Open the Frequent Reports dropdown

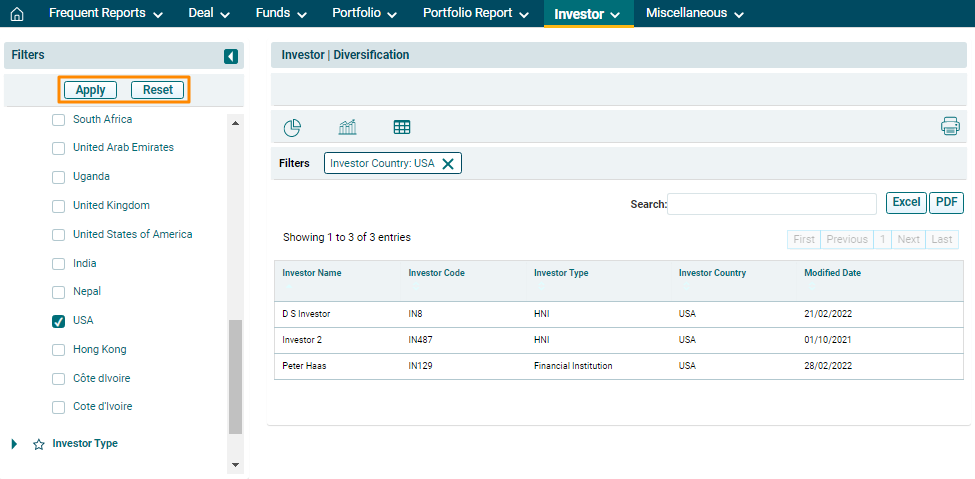pos(105,14)
